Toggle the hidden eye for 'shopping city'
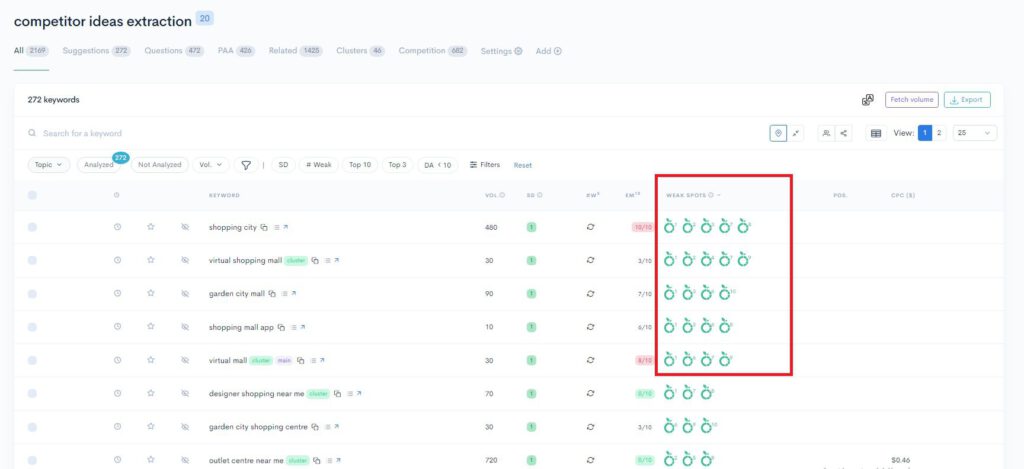 click(x=185, y=227)
